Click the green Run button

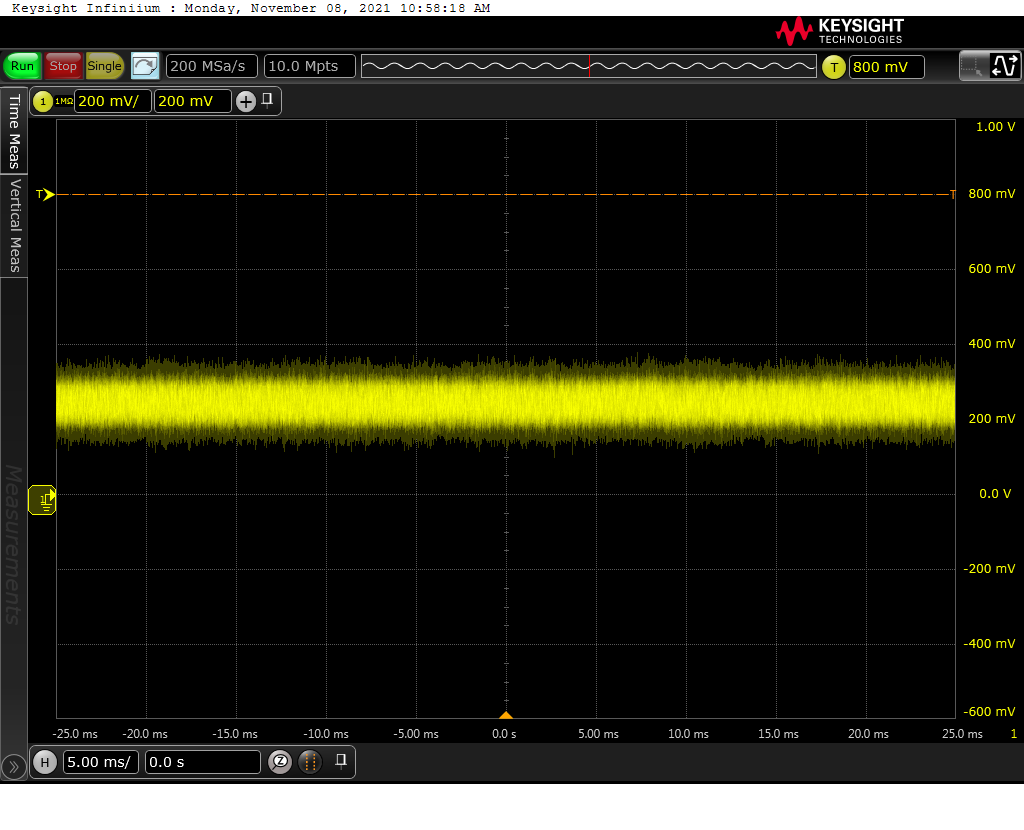(22, 66)
